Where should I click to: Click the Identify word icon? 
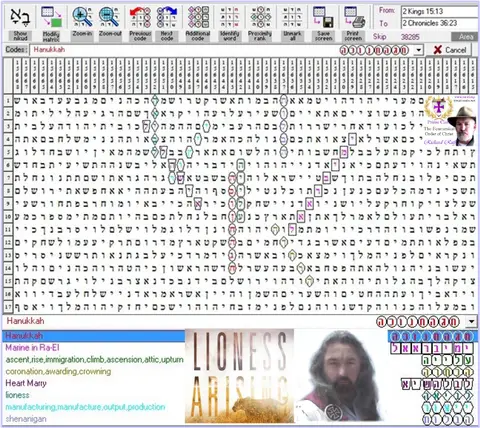pyautogui.click(x=229, y=17)
